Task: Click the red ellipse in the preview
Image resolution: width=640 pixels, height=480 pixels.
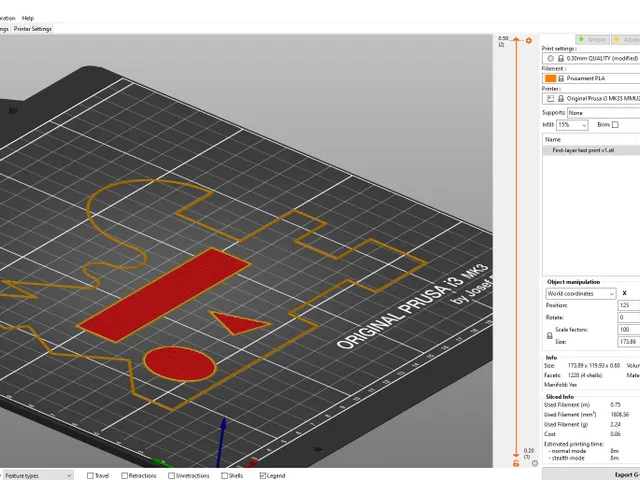Action: pyautogui.click(x=180, y=364)
